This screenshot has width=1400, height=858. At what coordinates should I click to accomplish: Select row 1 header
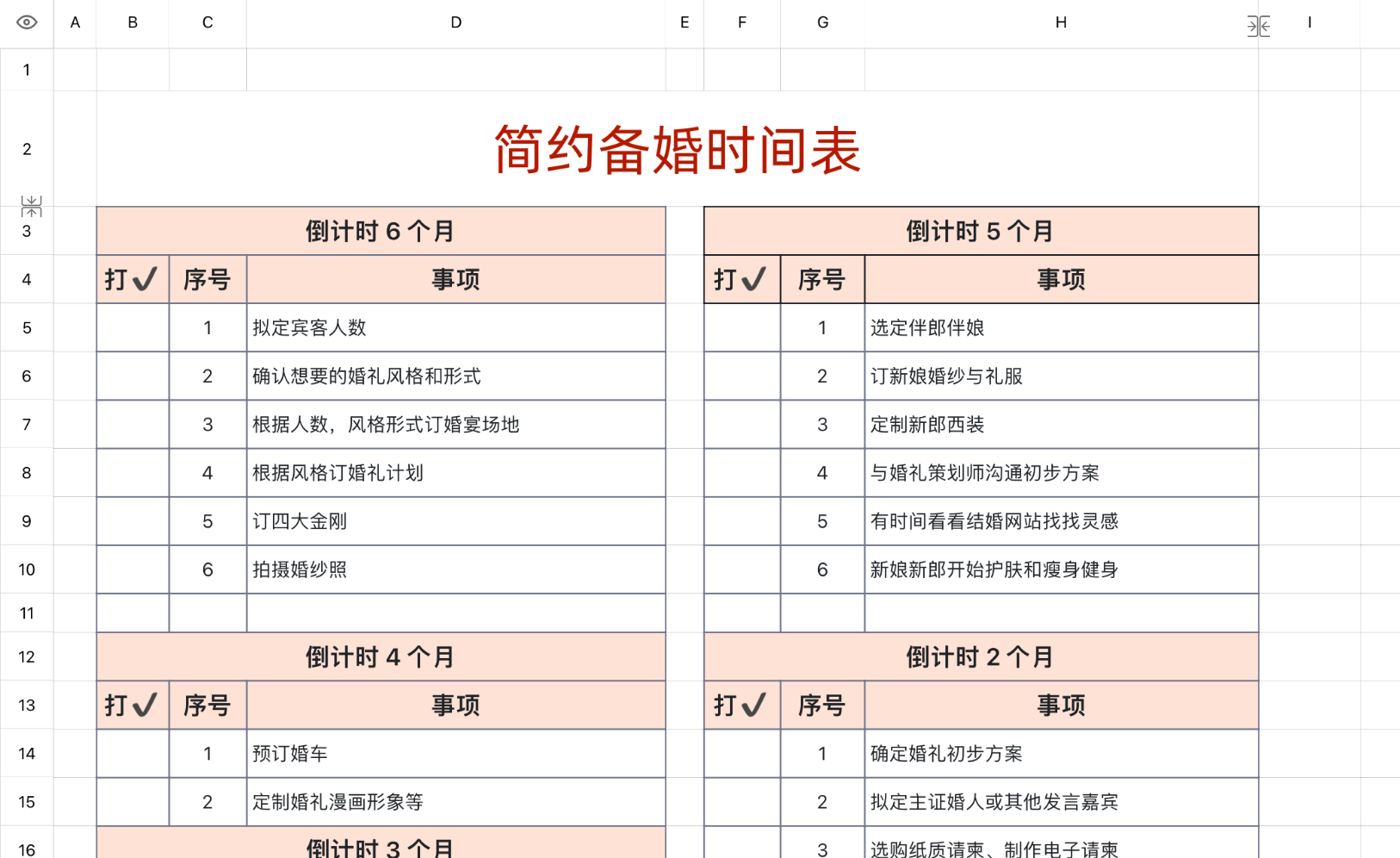27,70
